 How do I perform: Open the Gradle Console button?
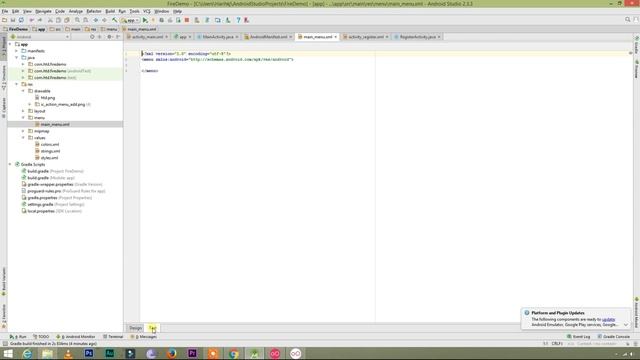[x=614, y=337]
